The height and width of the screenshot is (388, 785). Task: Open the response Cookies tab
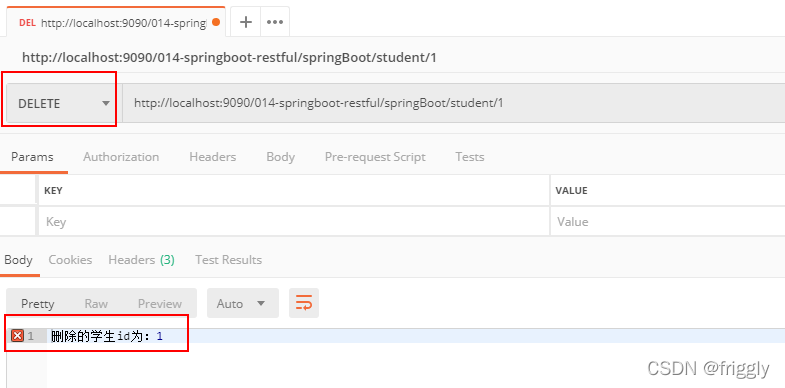pyautogui.click(x=70, y=260)
